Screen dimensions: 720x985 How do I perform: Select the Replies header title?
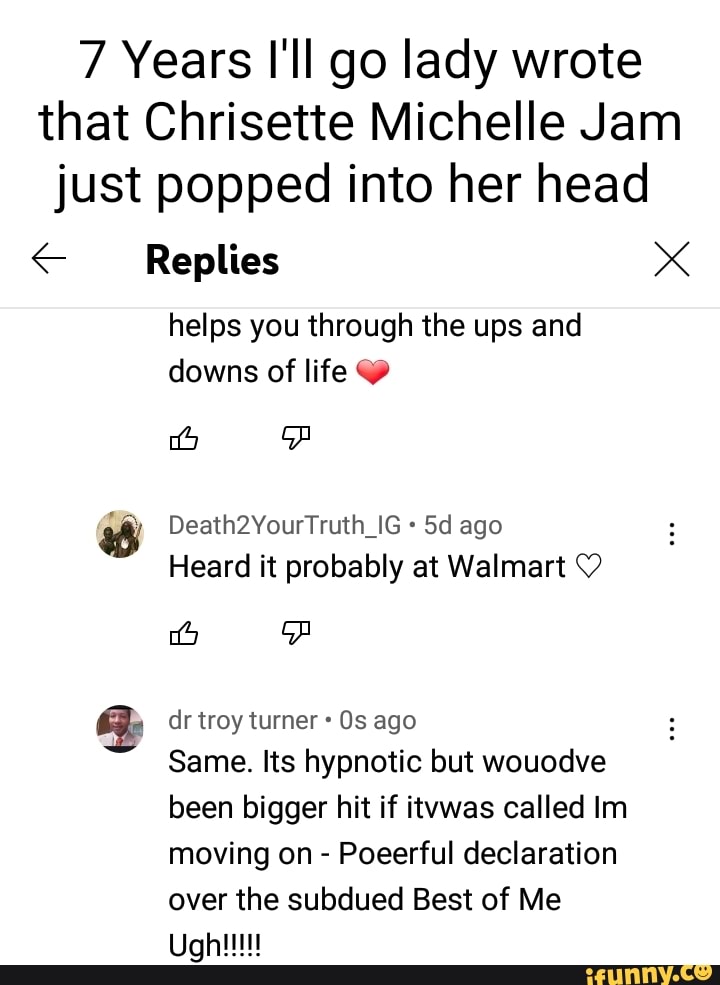click(x=212, y=259)
